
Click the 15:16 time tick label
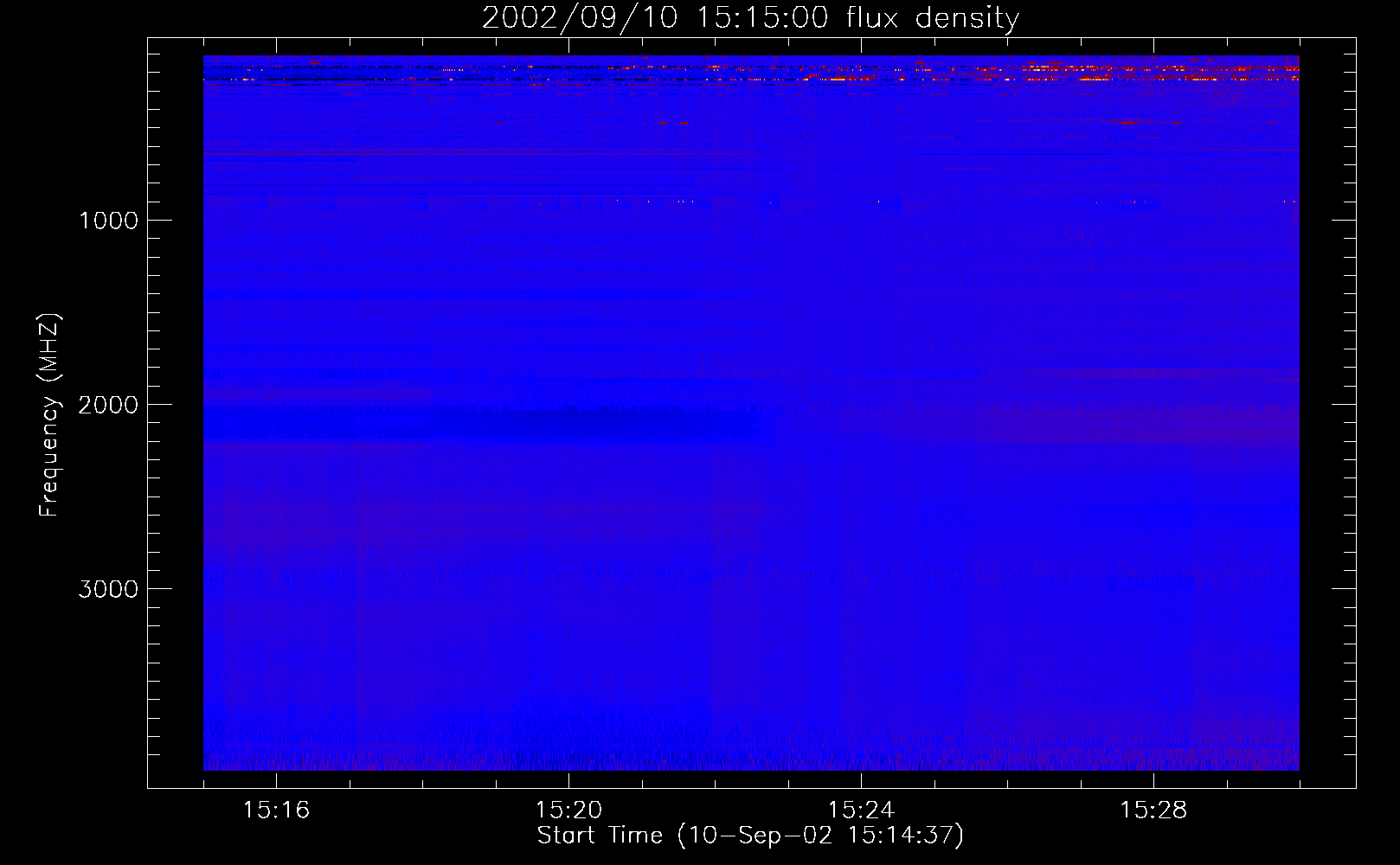276,811
